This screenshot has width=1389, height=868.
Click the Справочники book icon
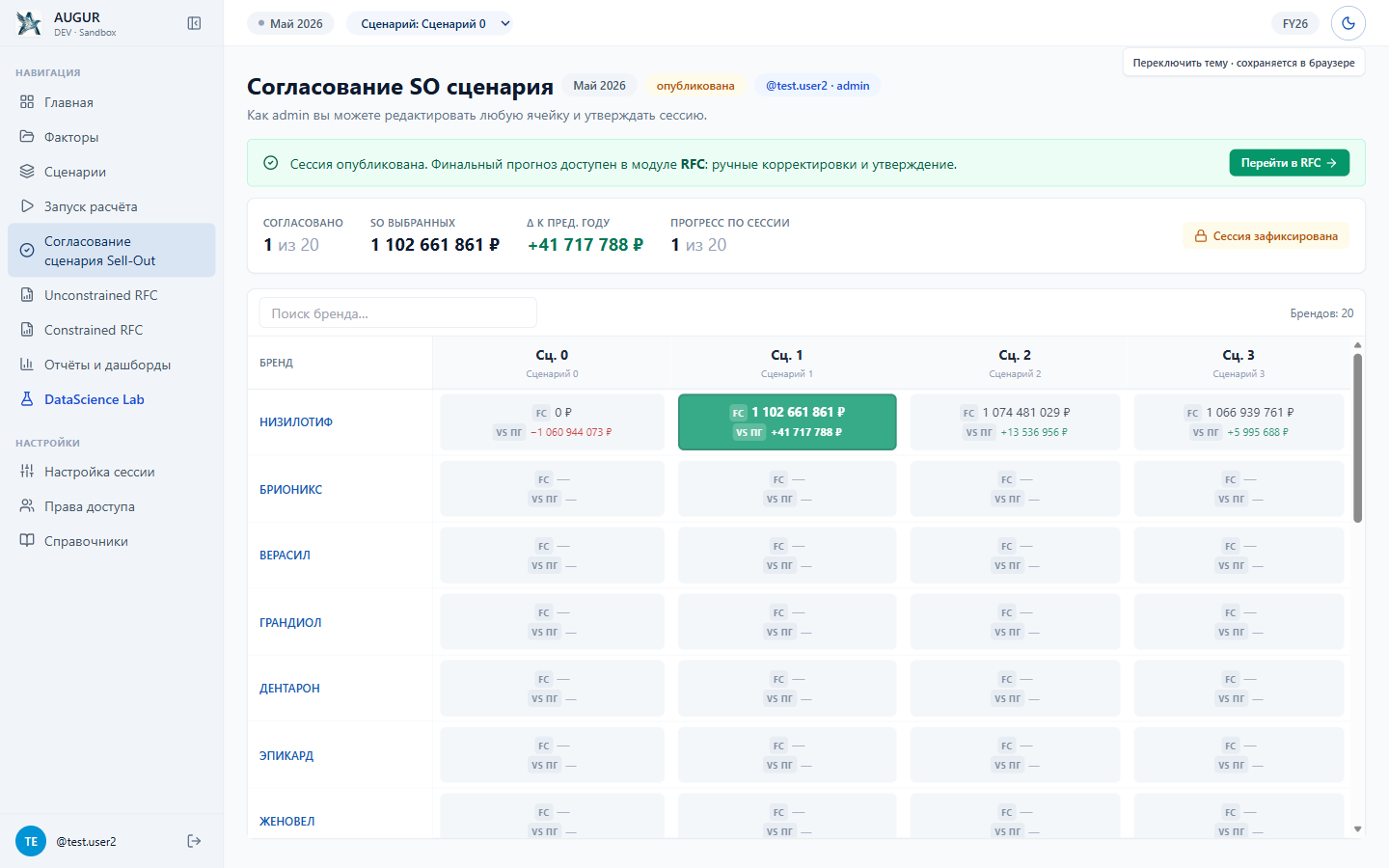pyautogui.click(x=27, y=541)
